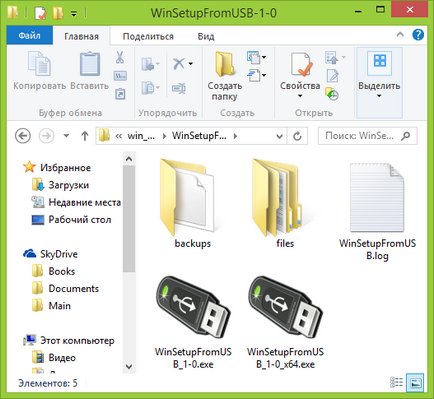Viewport: 434px width, 399px height.
Task: Select the backups folder
Action: pos(193,203)
